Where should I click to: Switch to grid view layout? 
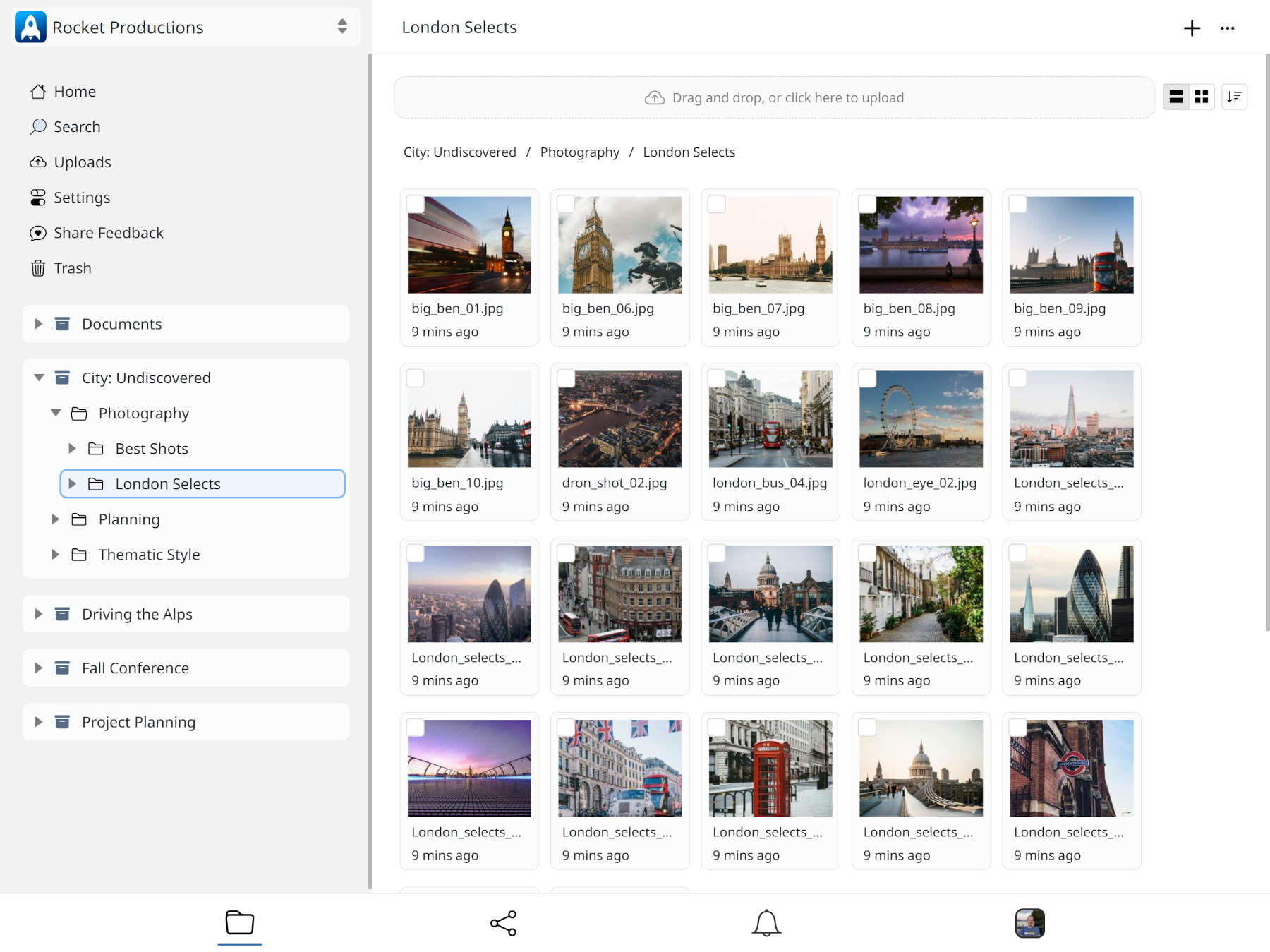tap(1201, 97)
